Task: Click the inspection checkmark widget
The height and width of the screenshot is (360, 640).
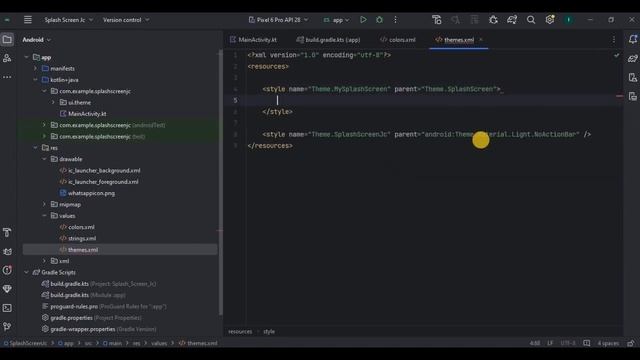Action: pyautogui.click(x=616, y=55)
